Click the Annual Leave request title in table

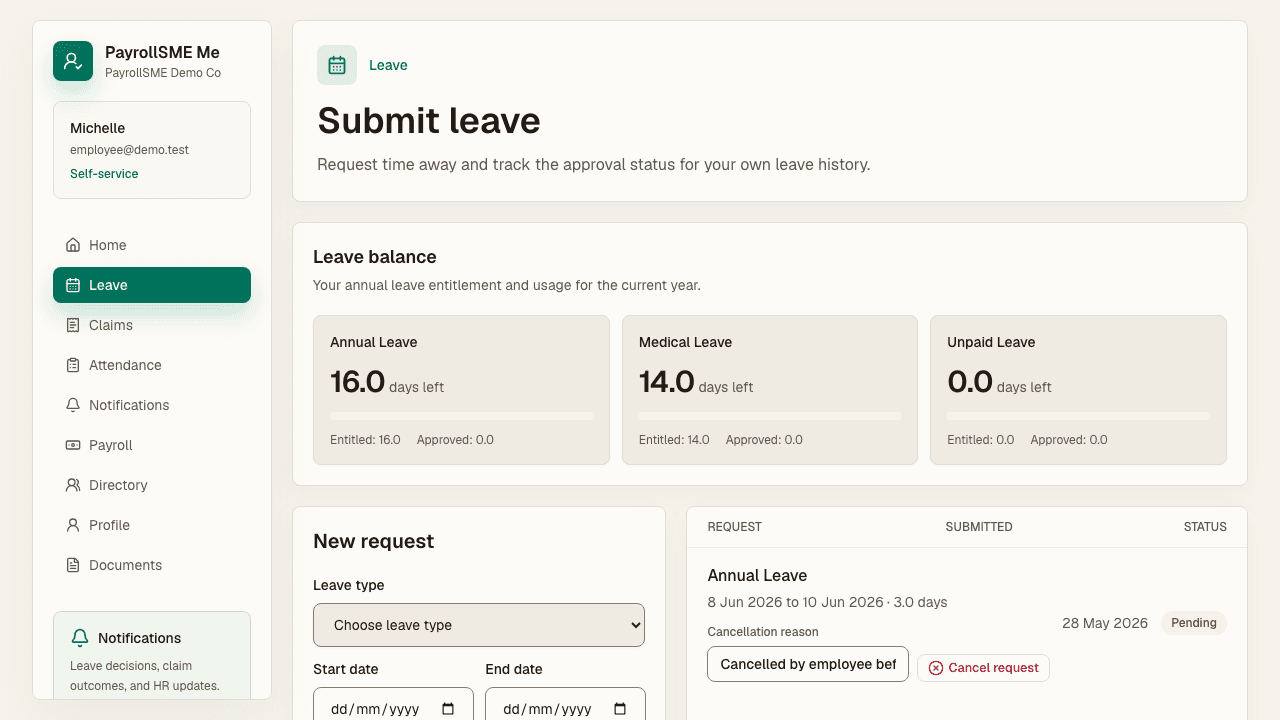(757, 575)
